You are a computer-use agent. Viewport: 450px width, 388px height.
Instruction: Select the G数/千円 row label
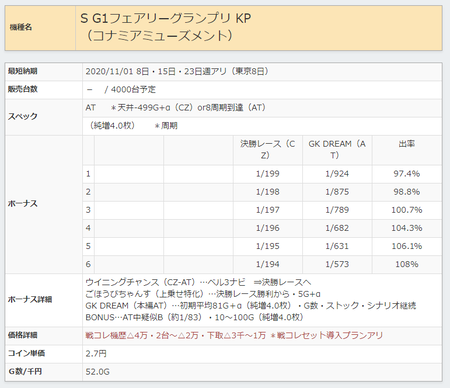click(x=25, y=371)
